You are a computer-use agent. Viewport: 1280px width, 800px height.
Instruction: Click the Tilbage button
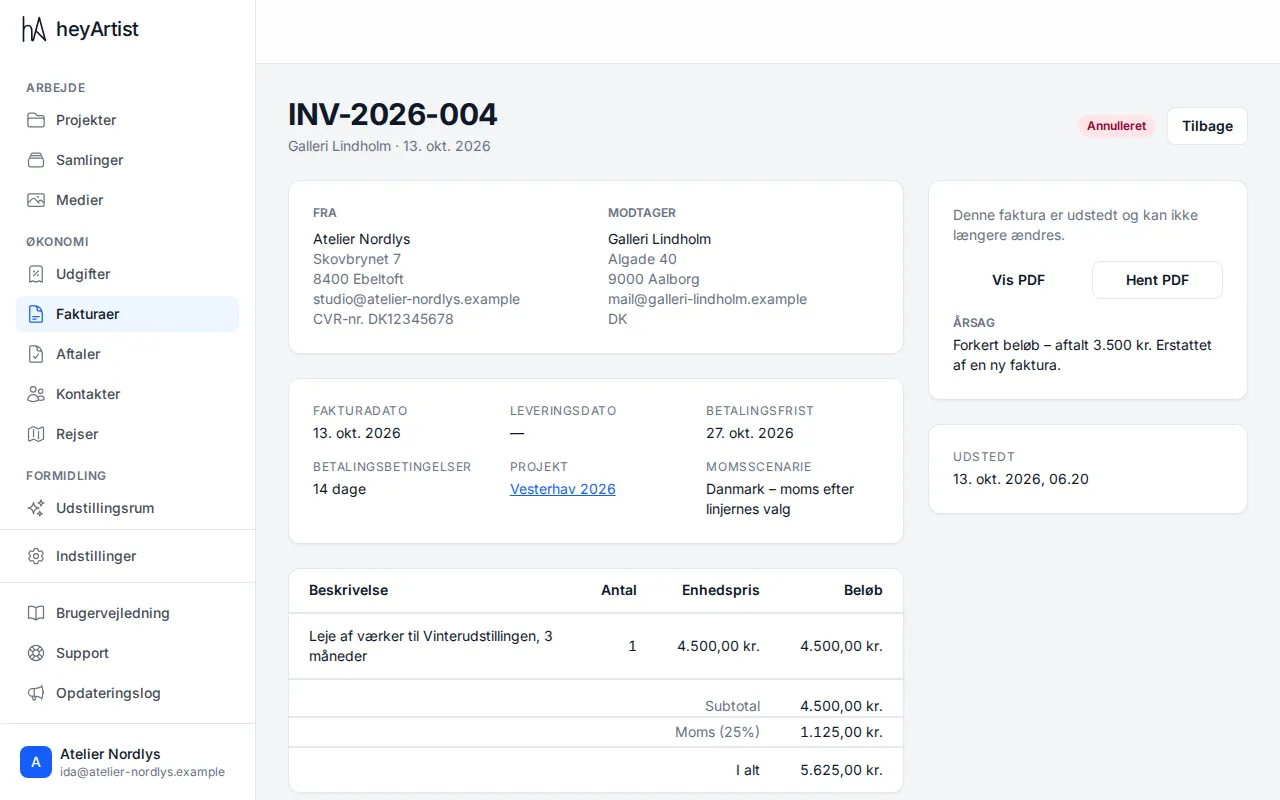click(1207, 126)
